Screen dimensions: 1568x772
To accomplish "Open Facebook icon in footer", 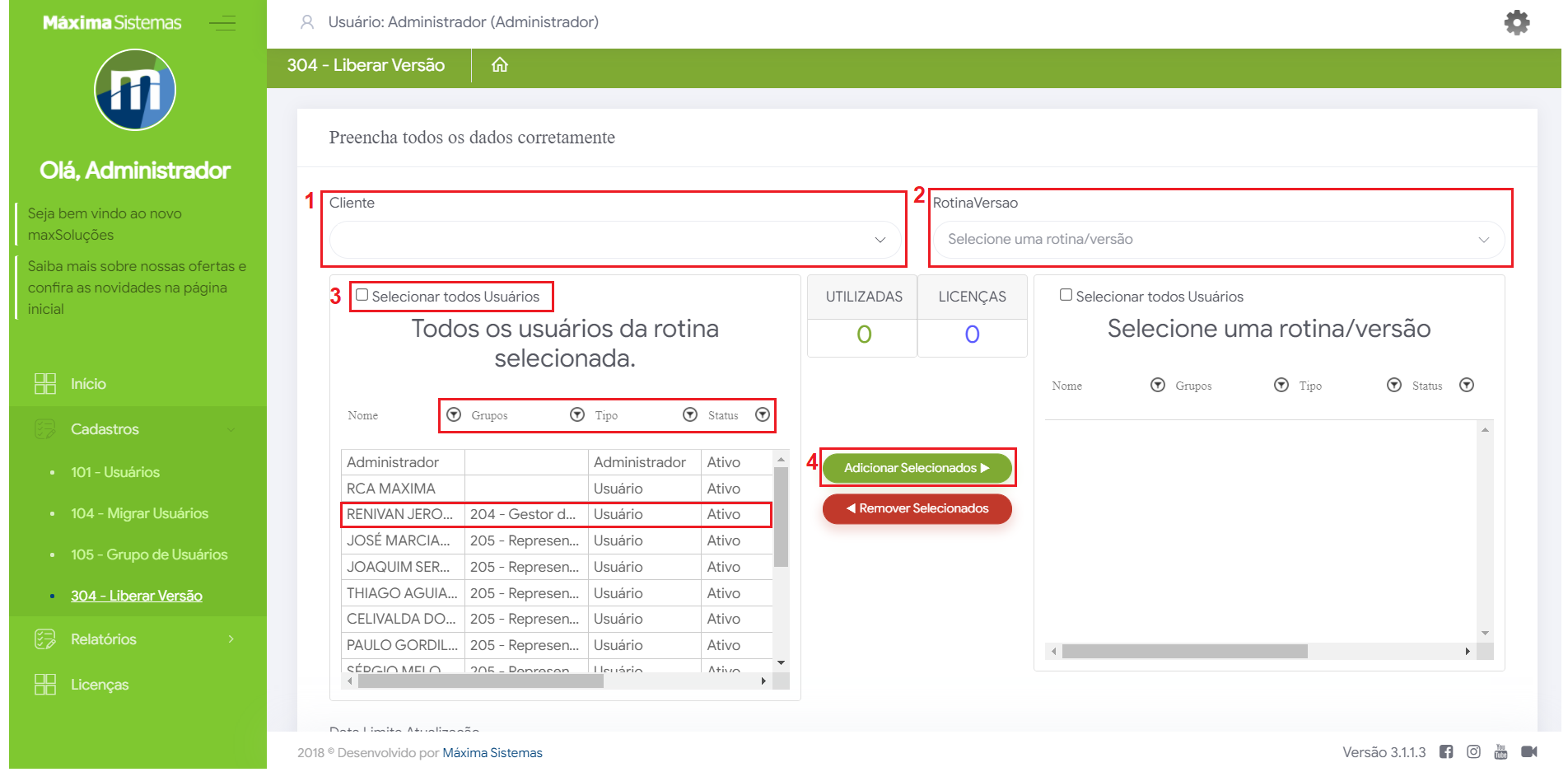I will 1446,751.
